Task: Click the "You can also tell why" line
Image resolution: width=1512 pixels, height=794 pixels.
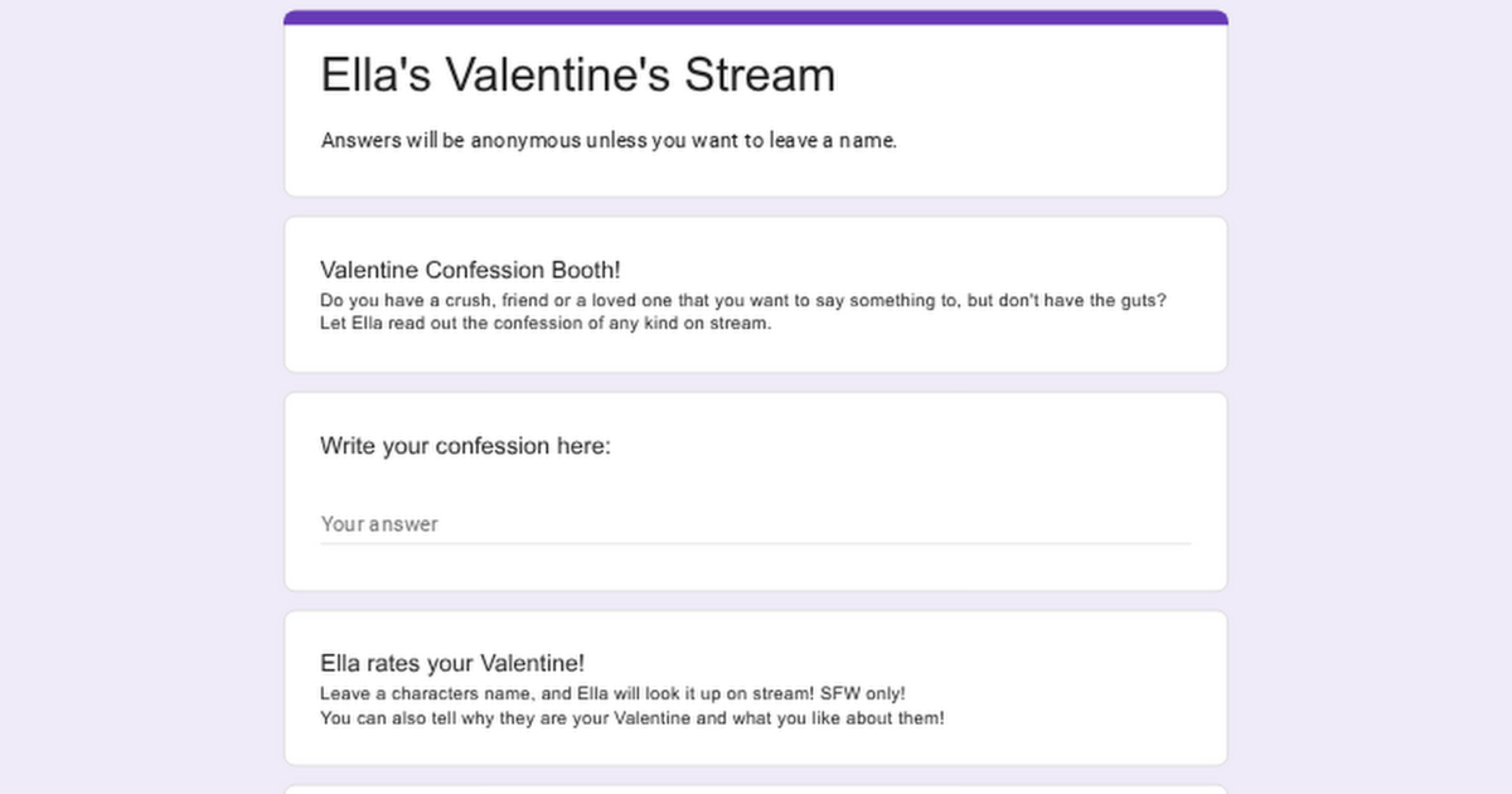Action: (631, 718)
